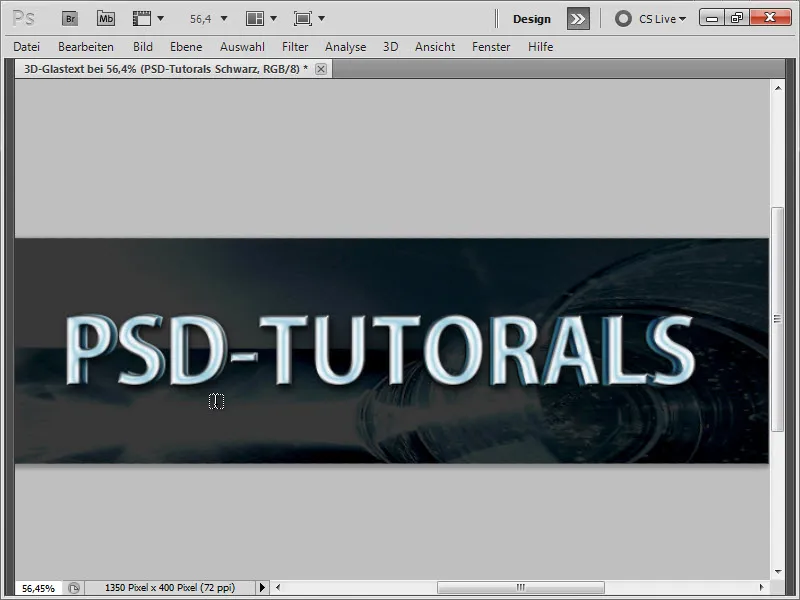This screenshot has height=600, width=800.
Task: Open the Bild menu
Action: click(143, 47)
